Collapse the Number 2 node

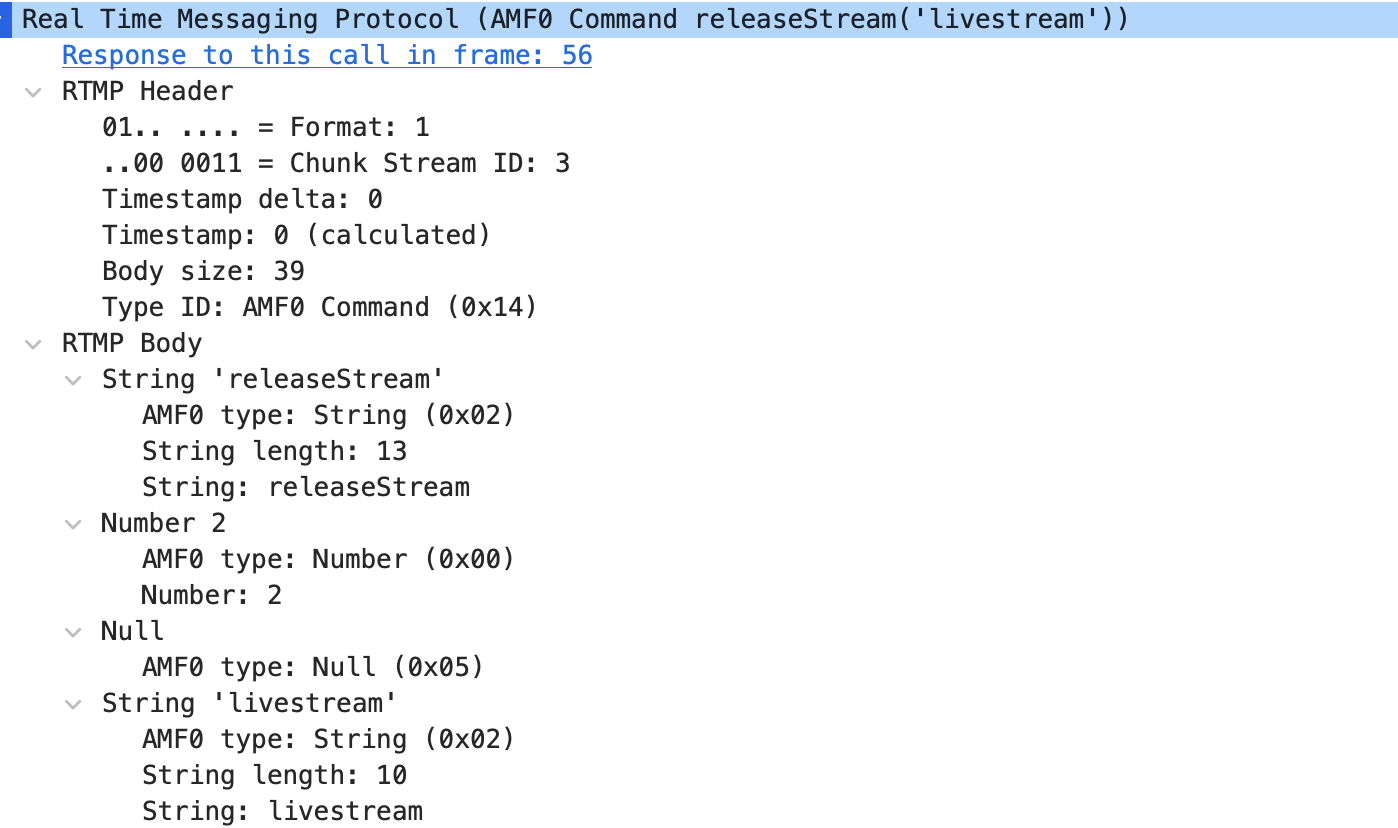[x=73, y=524]
